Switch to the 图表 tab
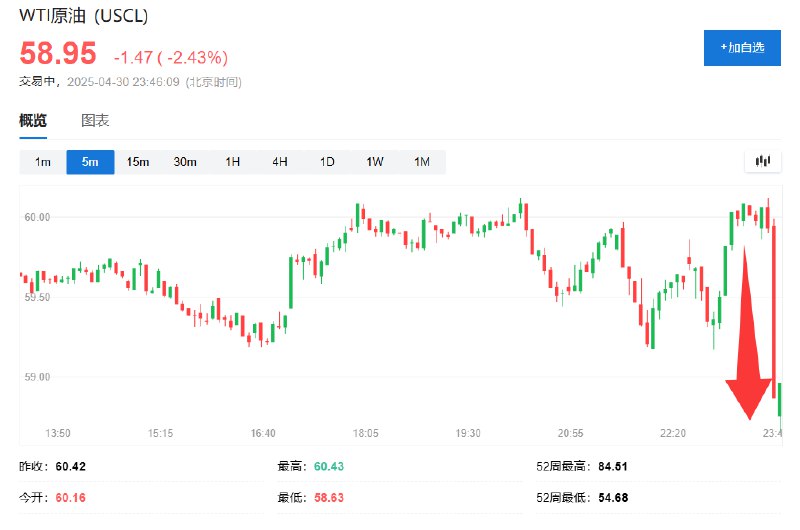 click(95, 121)
